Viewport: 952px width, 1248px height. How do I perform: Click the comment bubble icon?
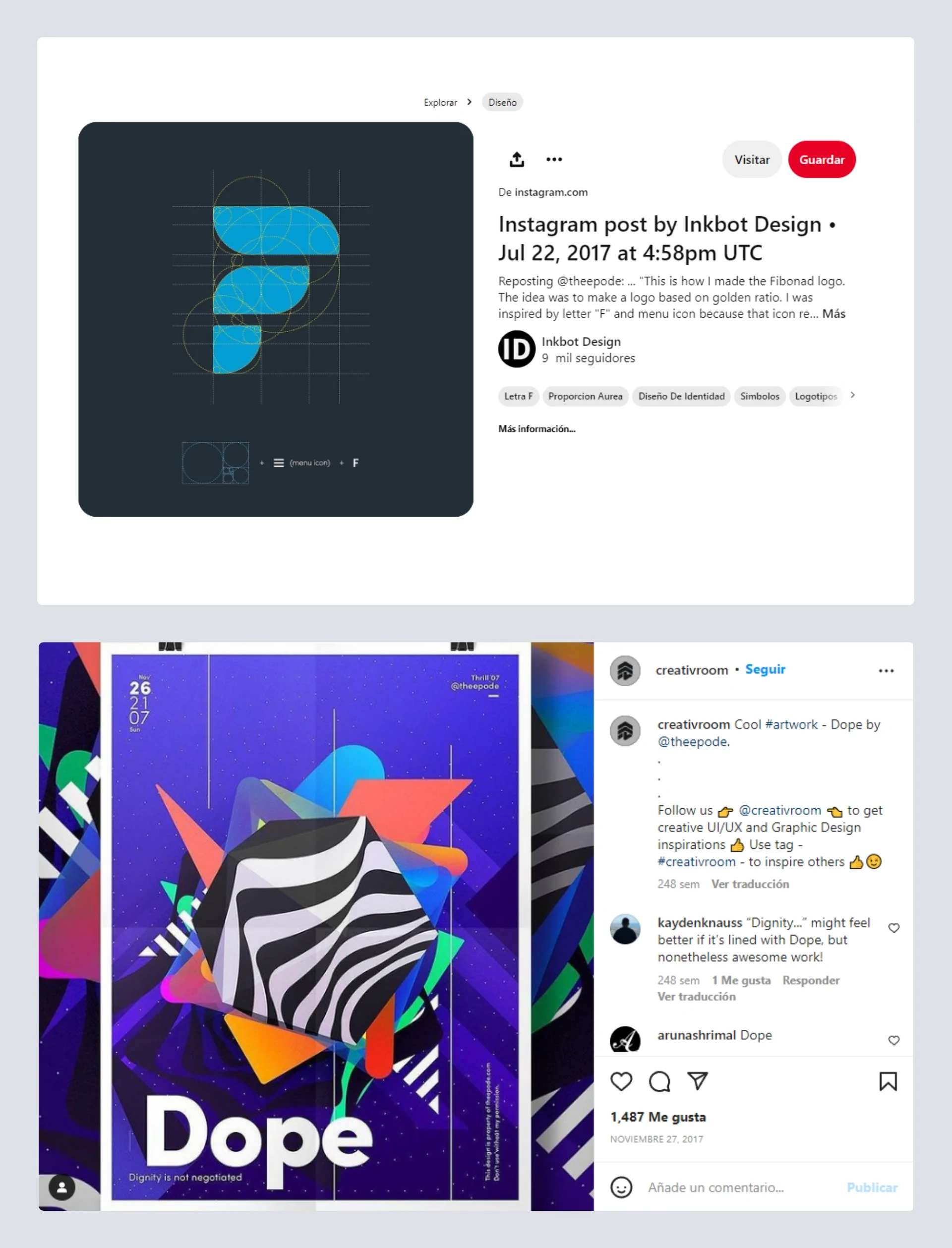click(x=659, y=1081)
